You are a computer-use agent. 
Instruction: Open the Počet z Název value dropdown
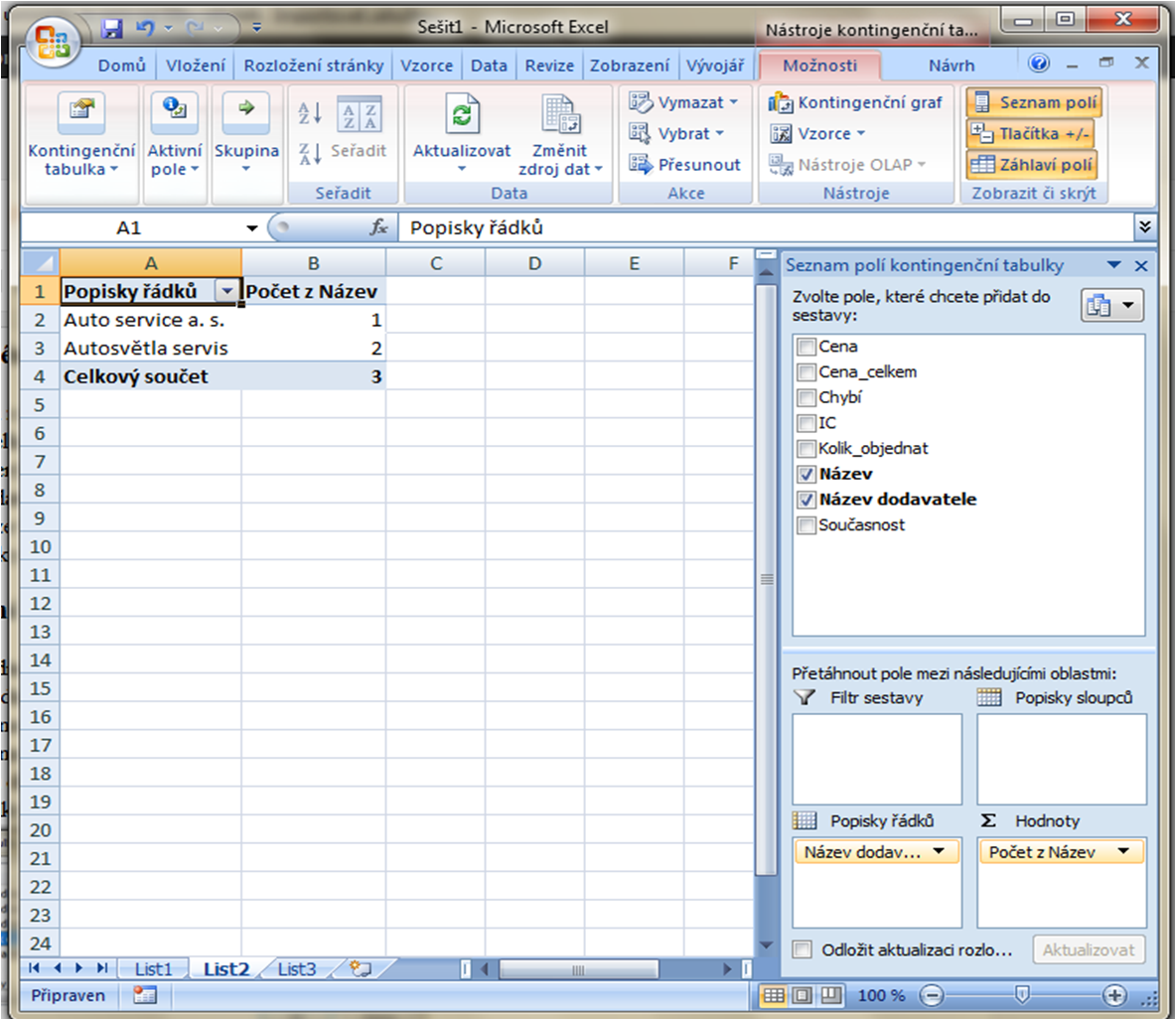[1122, 851]
